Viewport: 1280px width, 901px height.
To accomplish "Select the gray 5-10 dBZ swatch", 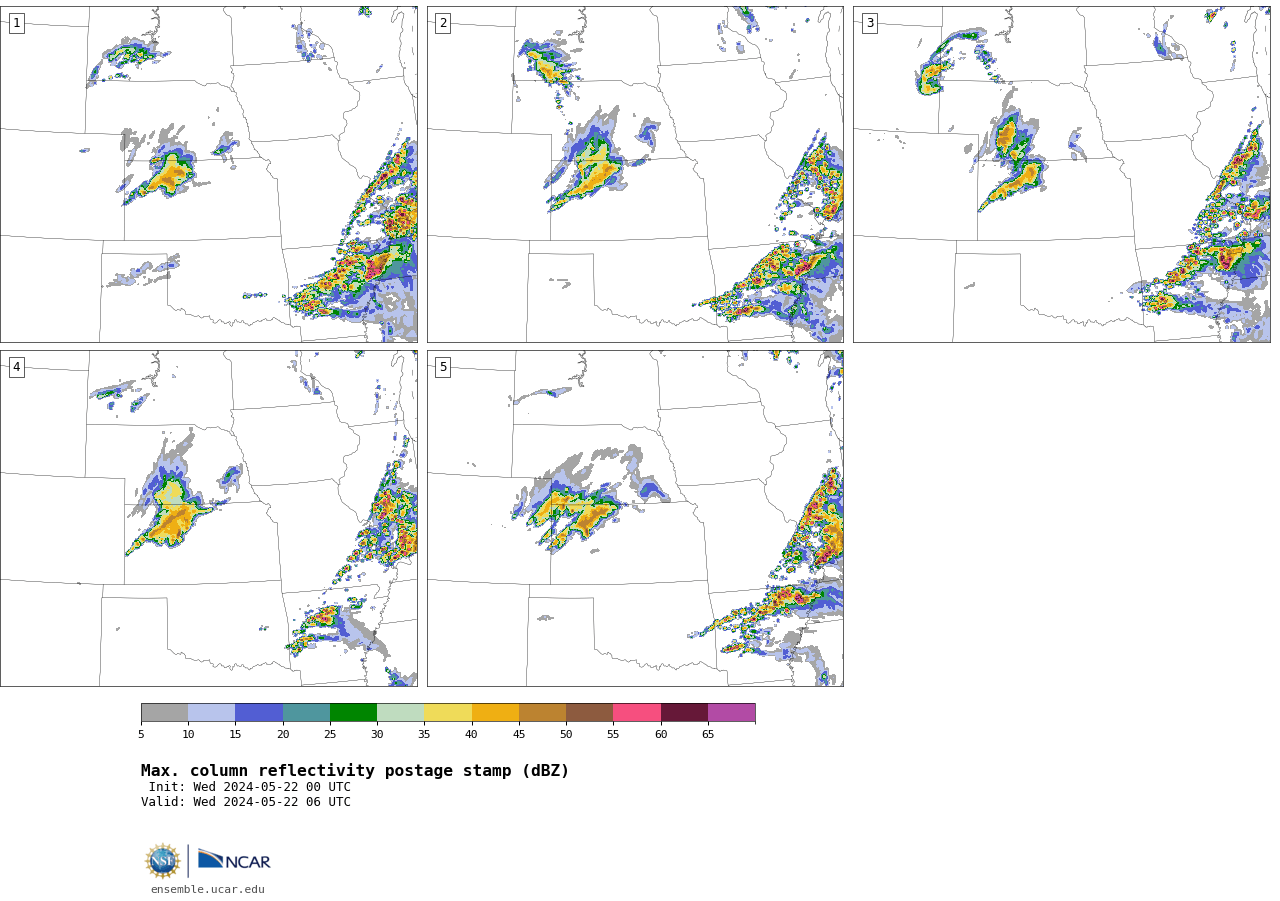I will click(x=164, y=713).
